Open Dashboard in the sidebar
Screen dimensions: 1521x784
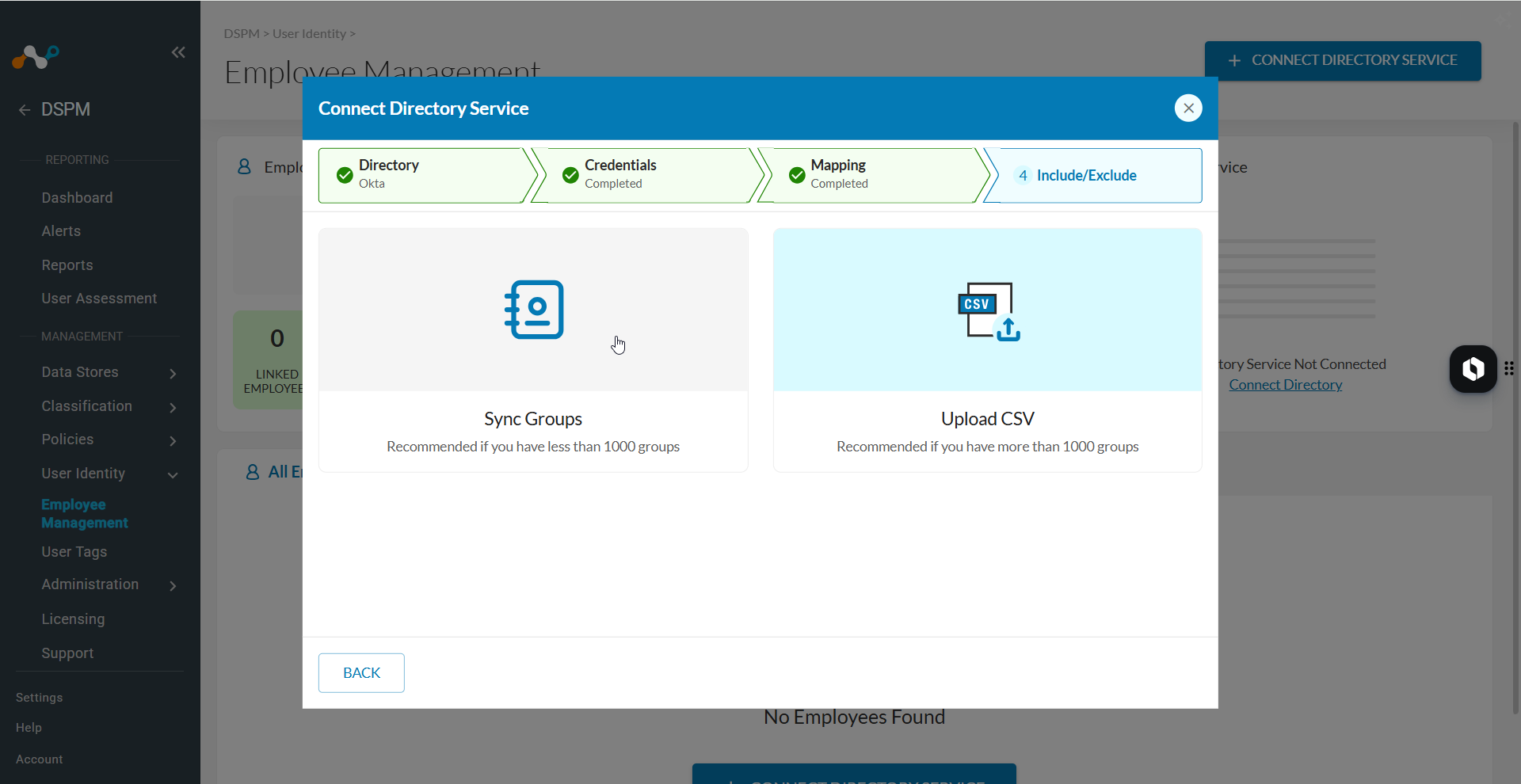(77, 198)
